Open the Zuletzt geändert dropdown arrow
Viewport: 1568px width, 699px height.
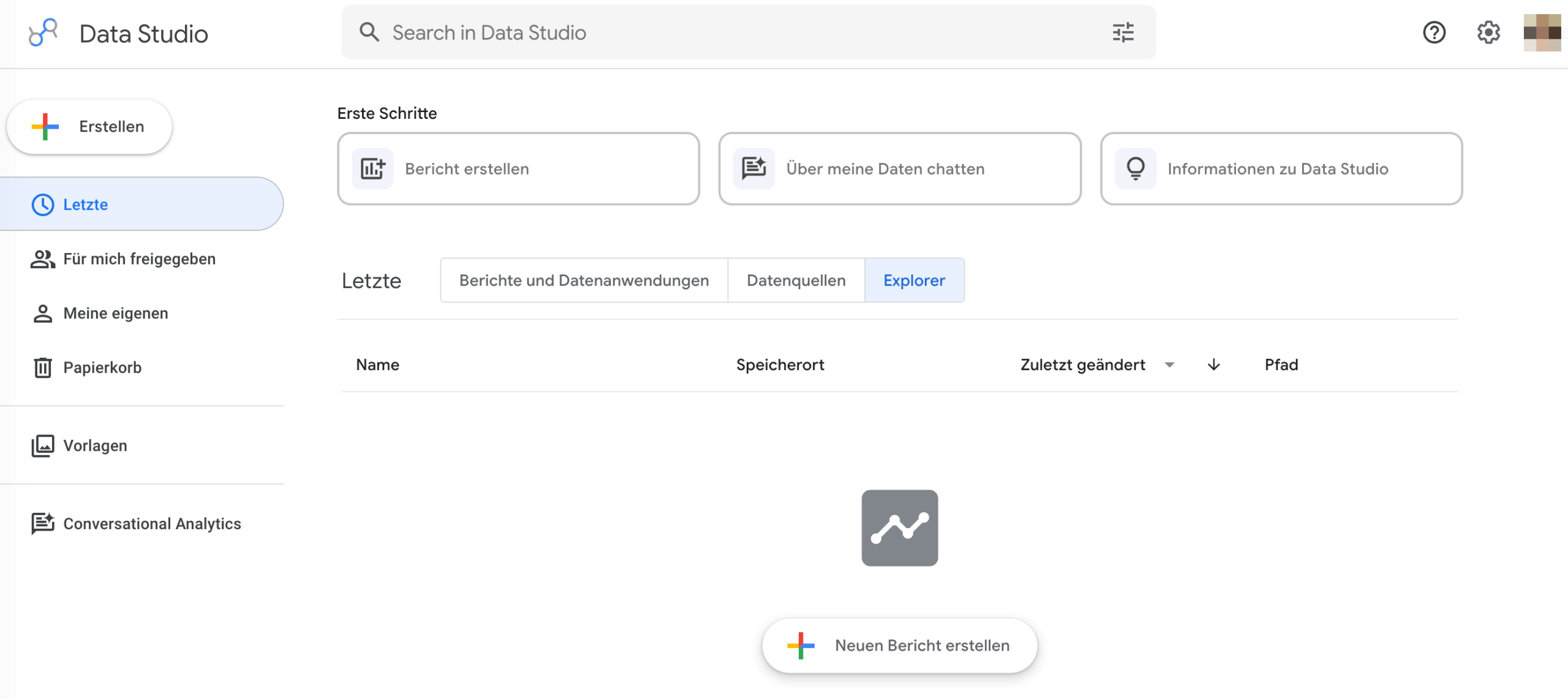coord(1169,365)
